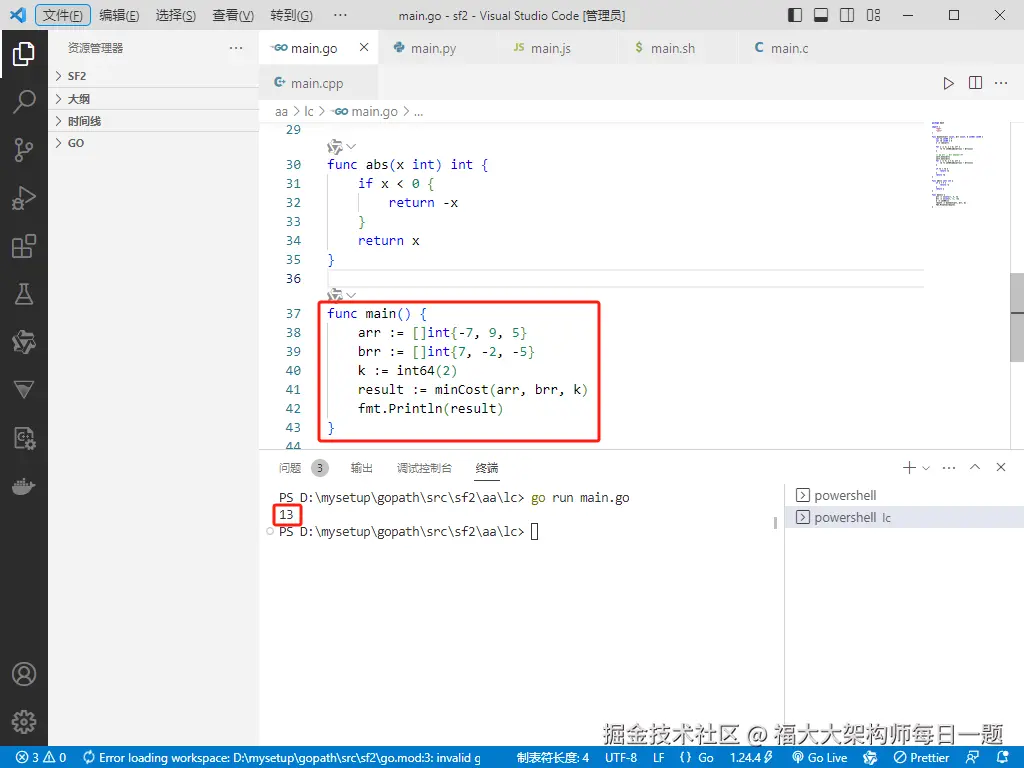This screenshot has width=1024, height=768.
Task: Open the Explorer view in activity bar
Action: pyautogui.click(x=24, y=54)
